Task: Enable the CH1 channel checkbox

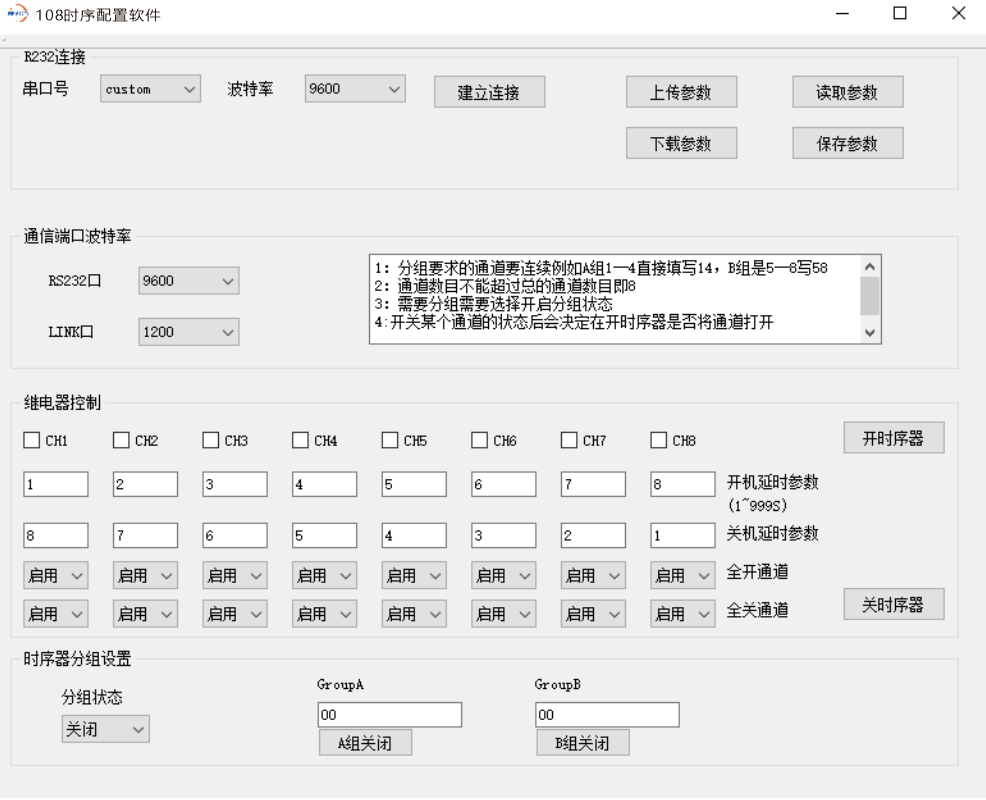Action: (x=29, y=439)
